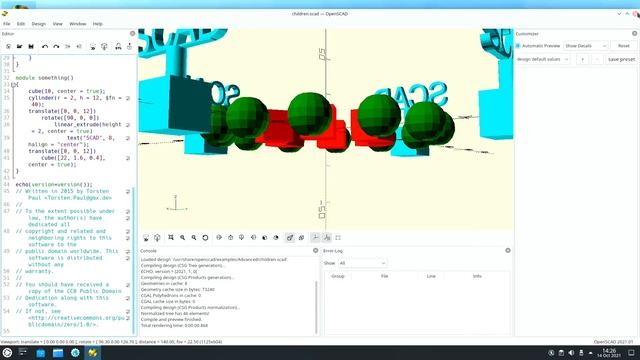
Task: Click the Export as STL icon
Action: (118, 47)
